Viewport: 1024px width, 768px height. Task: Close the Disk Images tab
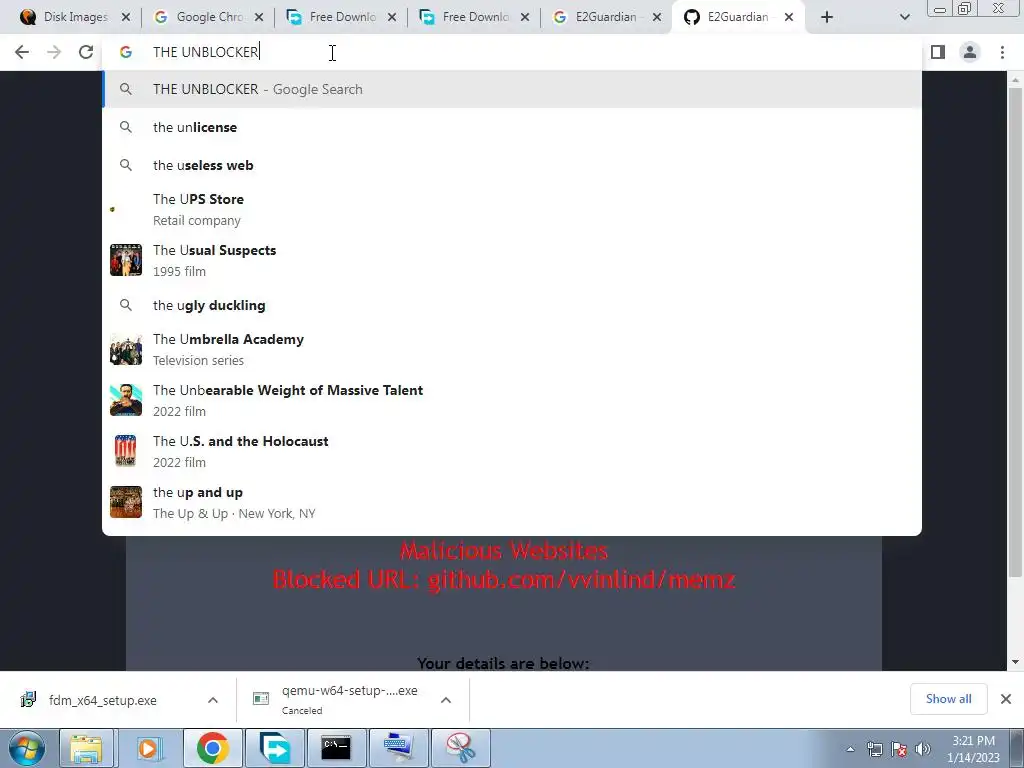(x=126, y=17)
